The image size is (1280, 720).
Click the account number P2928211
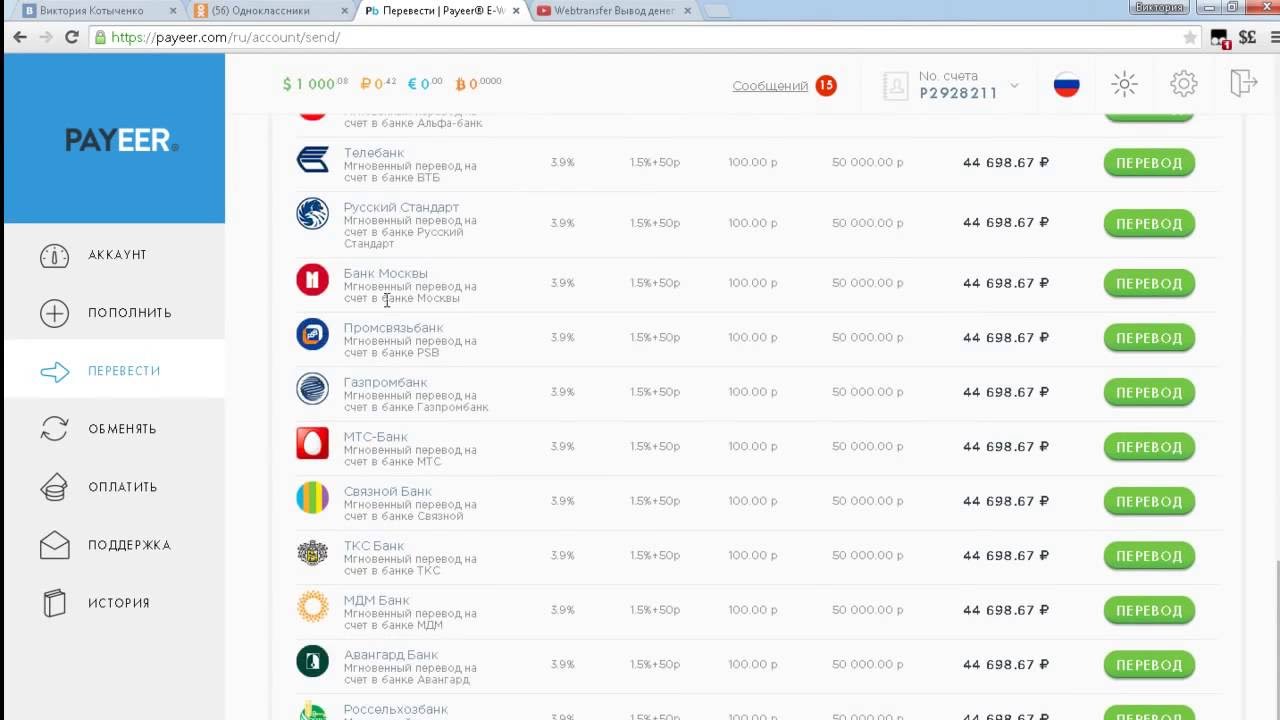tap(958, 93)
